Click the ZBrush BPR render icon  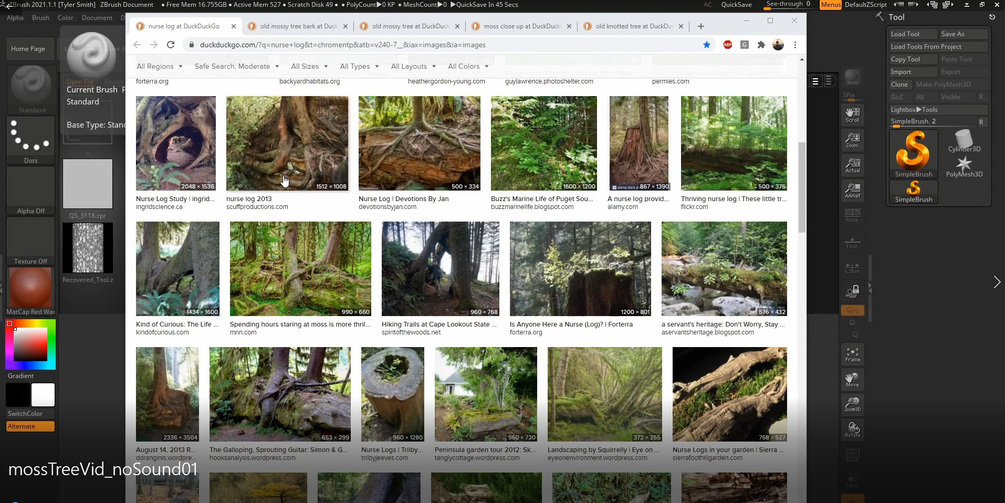[x=852, y=79]
